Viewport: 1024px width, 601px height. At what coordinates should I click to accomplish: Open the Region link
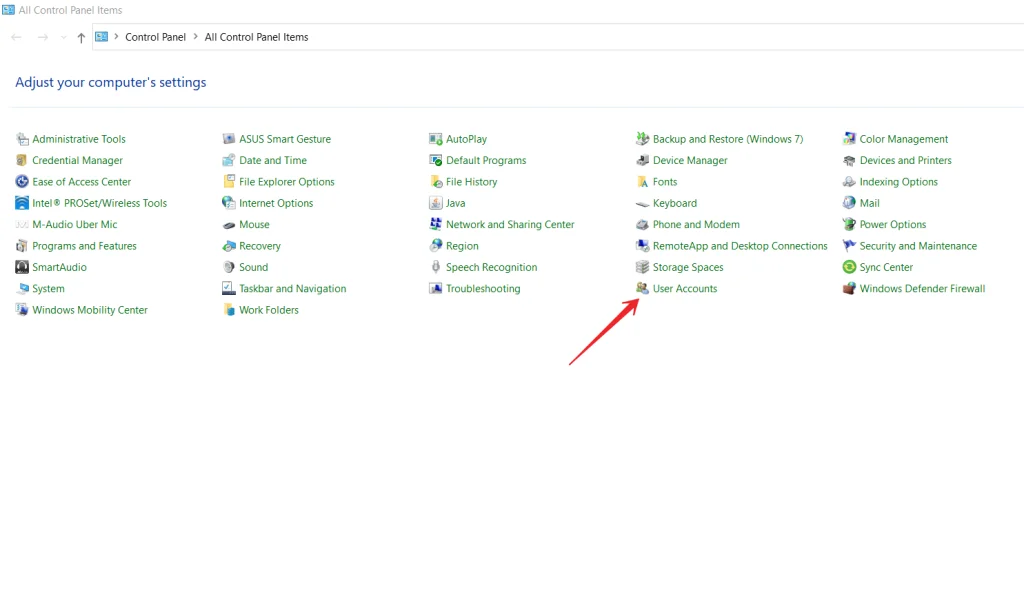(x=462, y=246)
